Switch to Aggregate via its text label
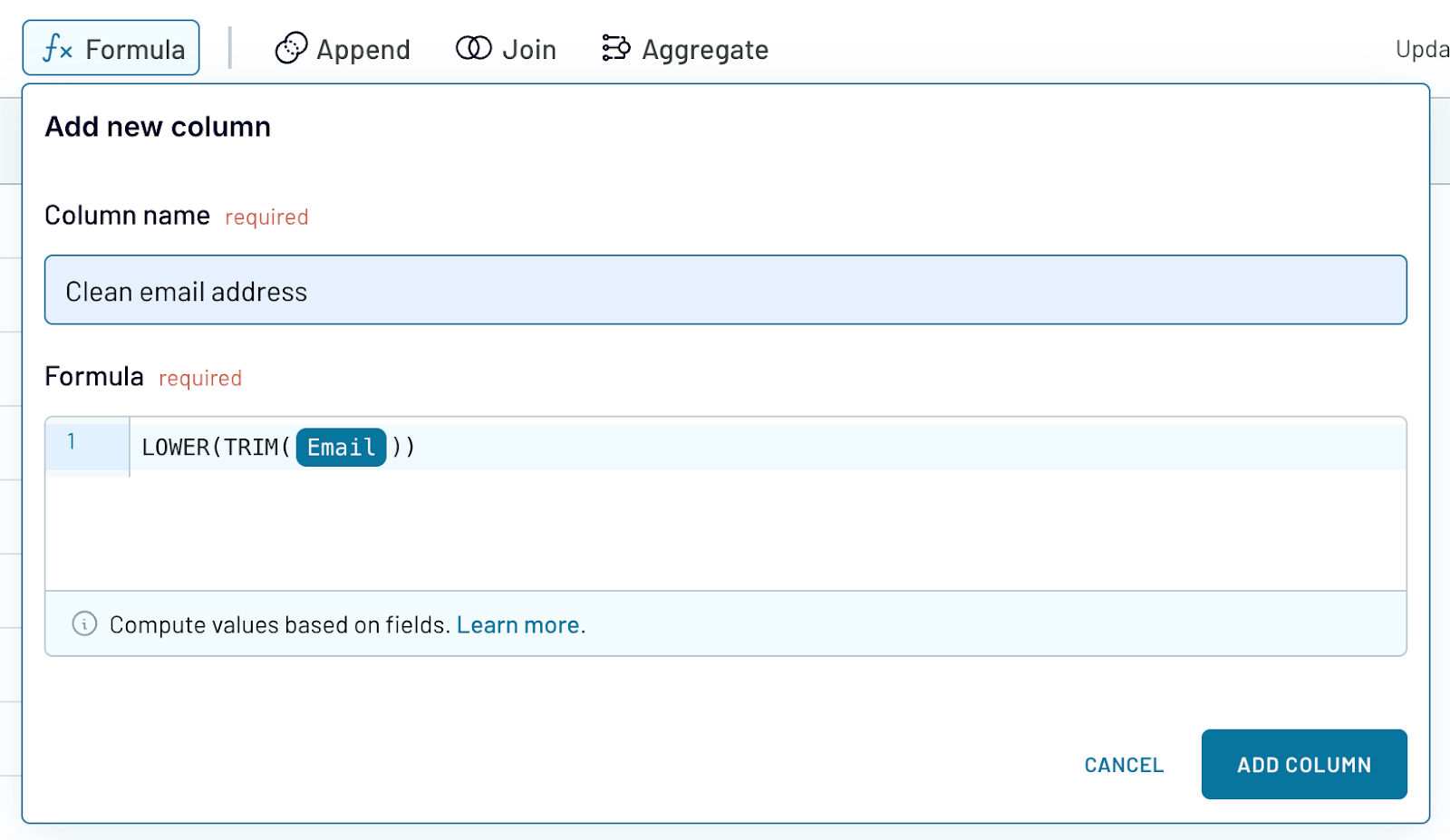Image resolution: width=1450 pixels, height=840 pixels. click(704, 49)
